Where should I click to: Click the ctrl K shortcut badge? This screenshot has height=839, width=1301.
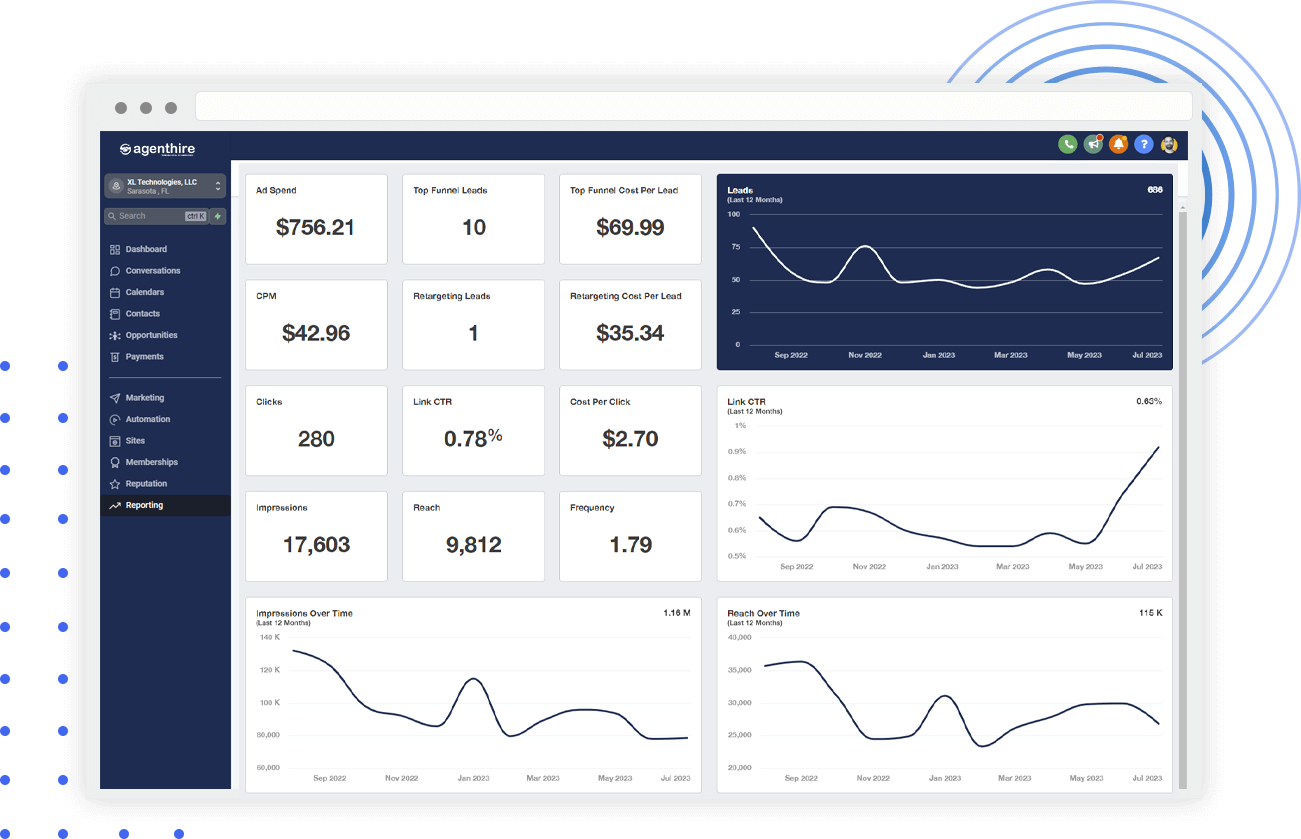pos(195,216)
